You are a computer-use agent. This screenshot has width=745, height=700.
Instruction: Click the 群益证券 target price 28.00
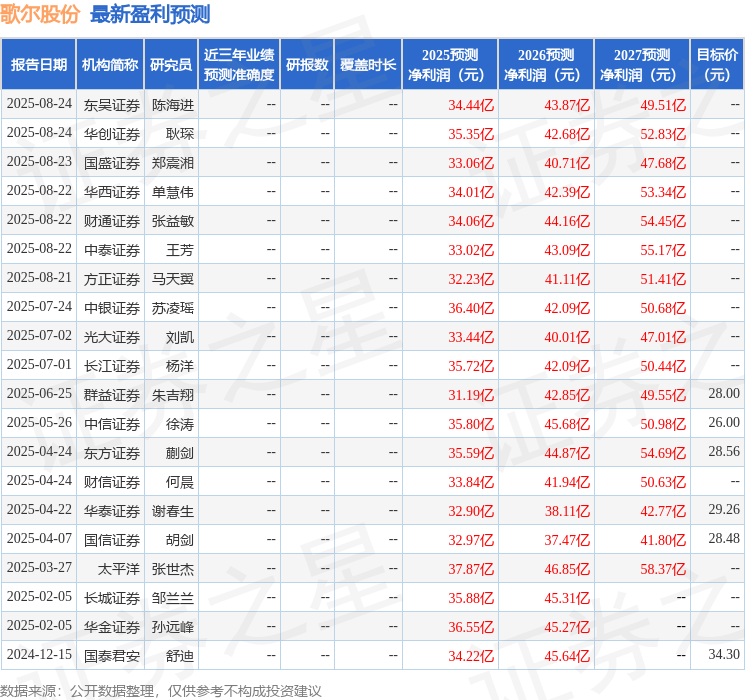[x=723, y=394]
